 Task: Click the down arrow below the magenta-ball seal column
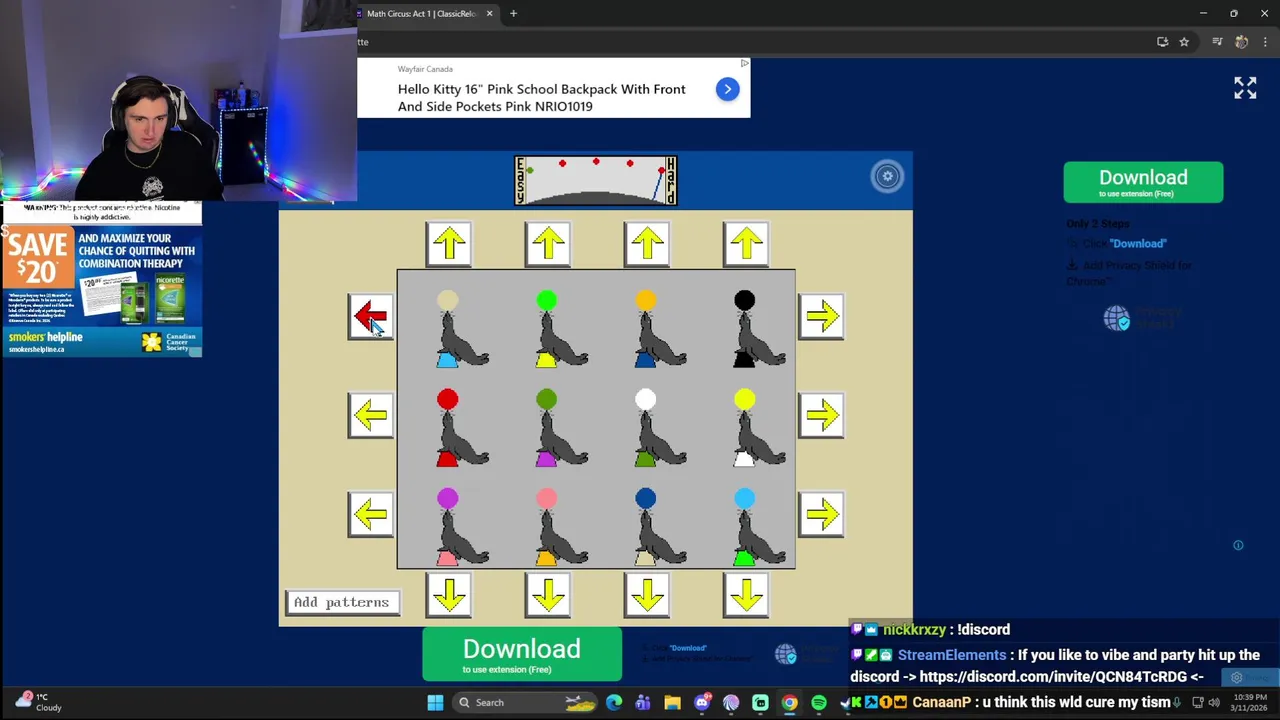coord(449,595)
